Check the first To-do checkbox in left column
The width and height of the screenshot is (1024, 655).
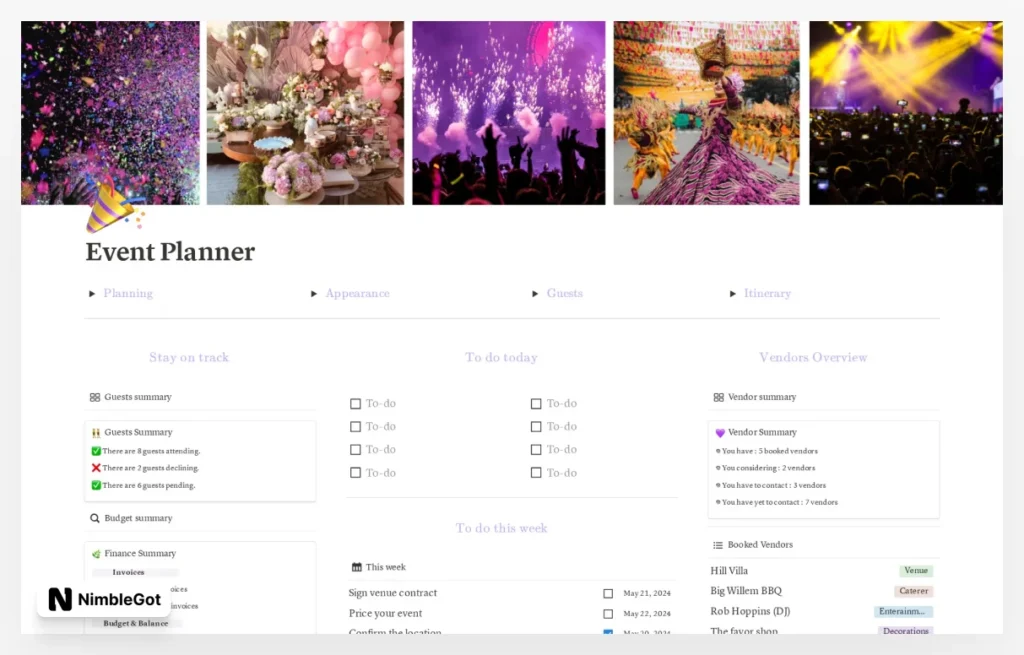(x=355, y=404)
